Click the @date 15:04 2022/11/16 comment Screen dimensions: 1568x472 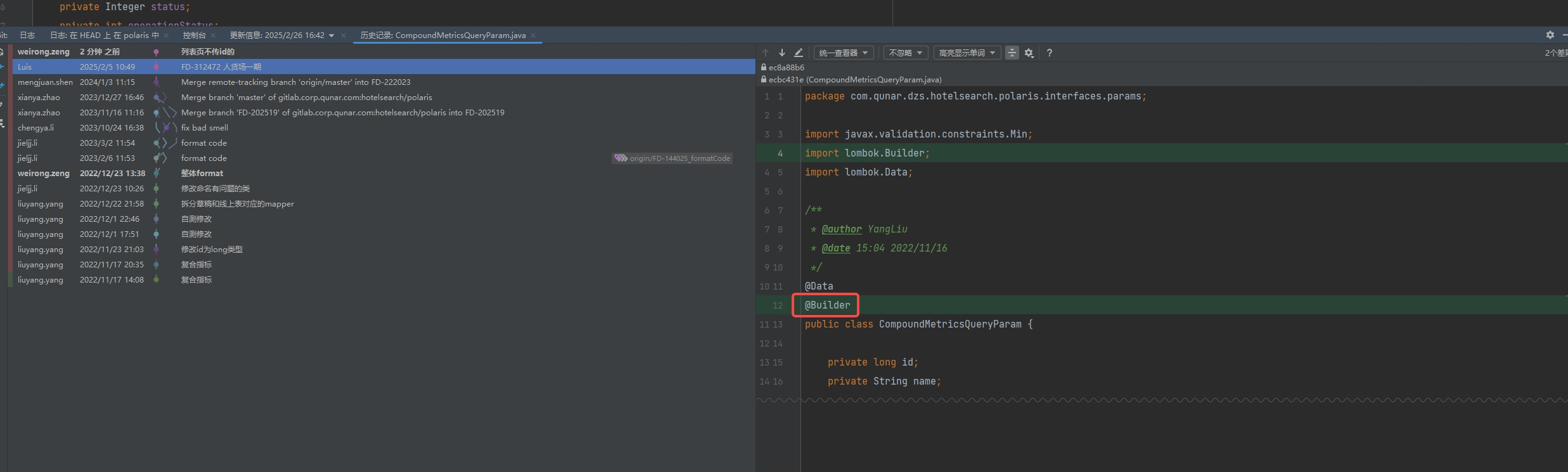pos(879,248)
